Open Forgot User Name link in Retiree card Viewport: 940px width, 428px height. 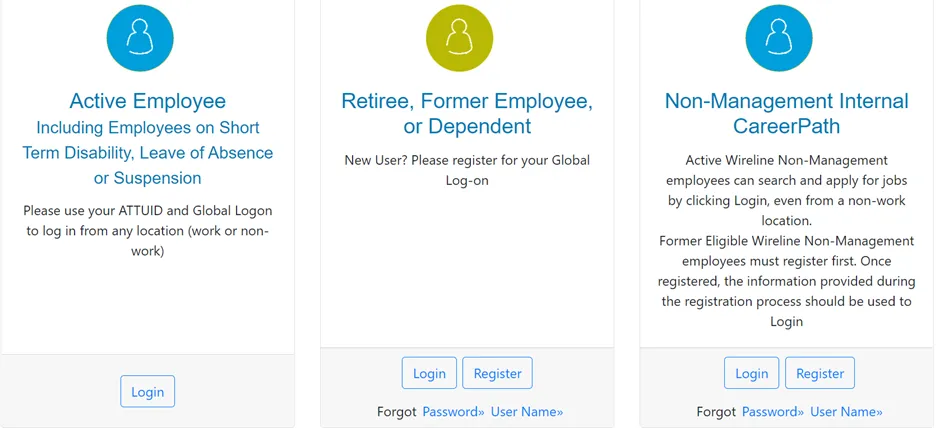tap(526, 412)
